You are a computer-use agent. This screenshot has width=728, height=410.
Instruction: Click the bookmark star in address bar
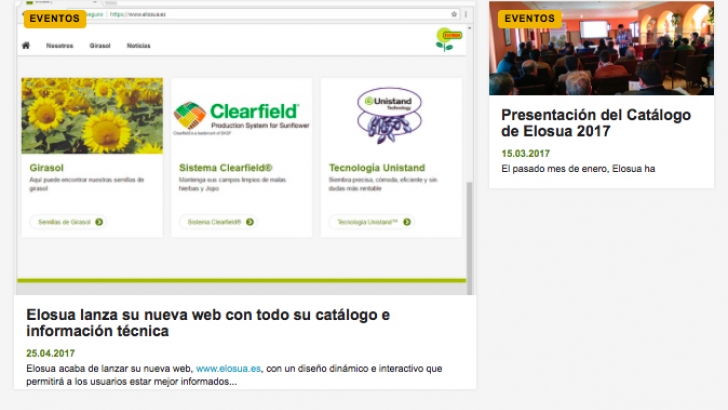coord(454,15)
